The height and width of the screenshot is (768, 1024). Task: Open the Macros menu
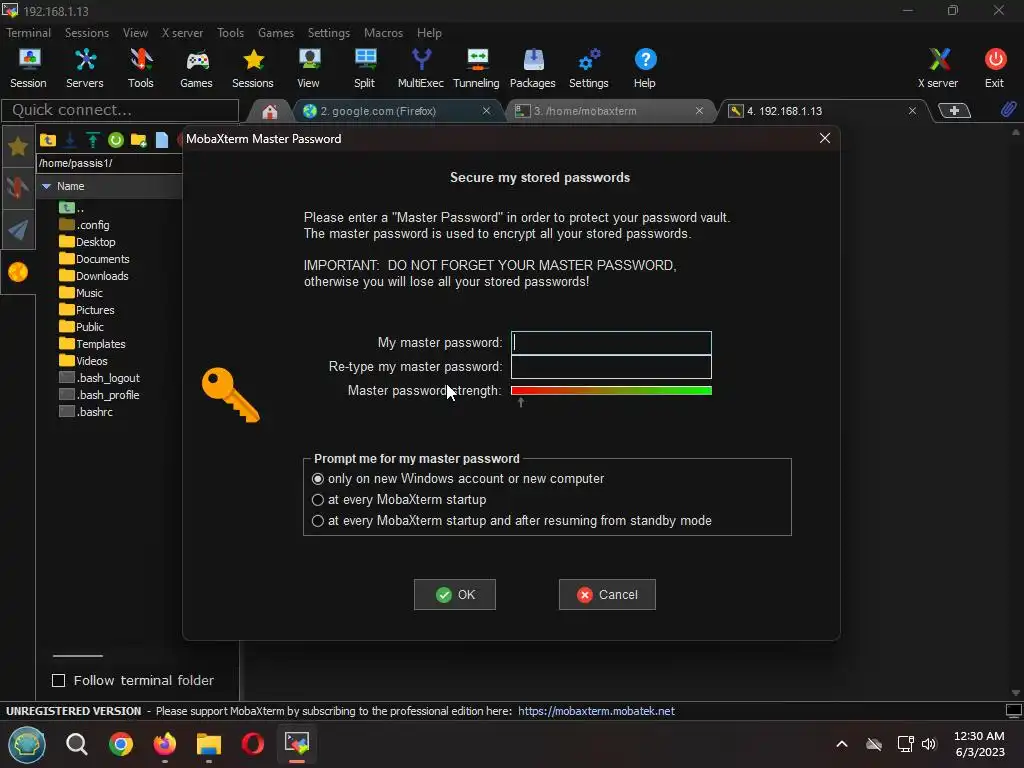click(383, 33)
